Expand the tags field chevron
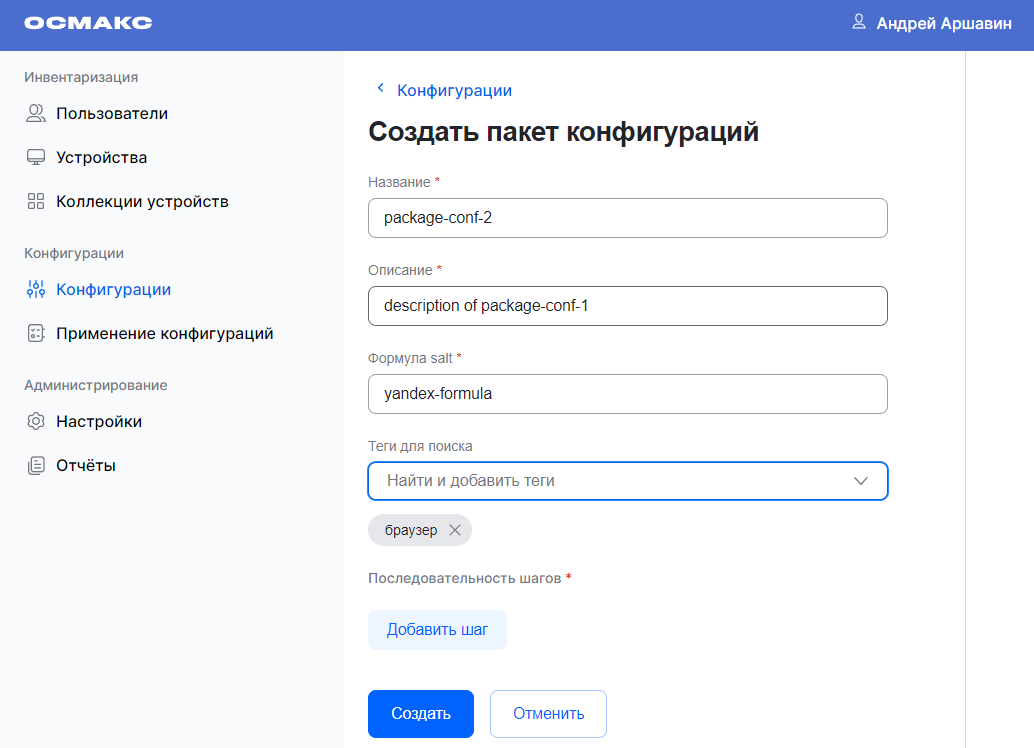Screen dimensions: 1034x748 tap(860, 481)
